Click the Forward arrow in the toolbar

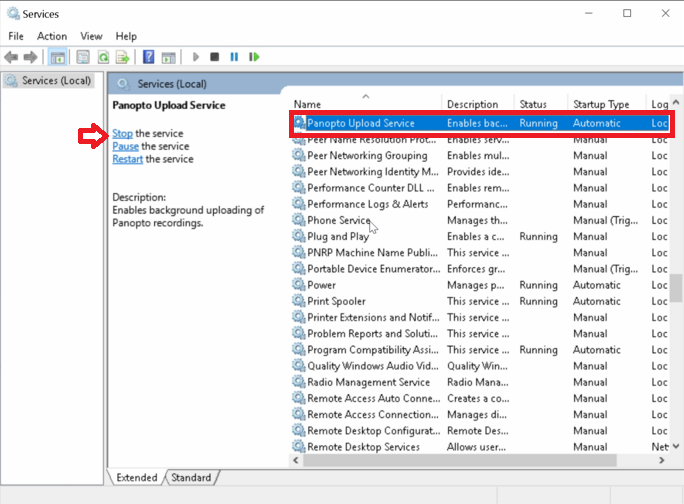31,57
